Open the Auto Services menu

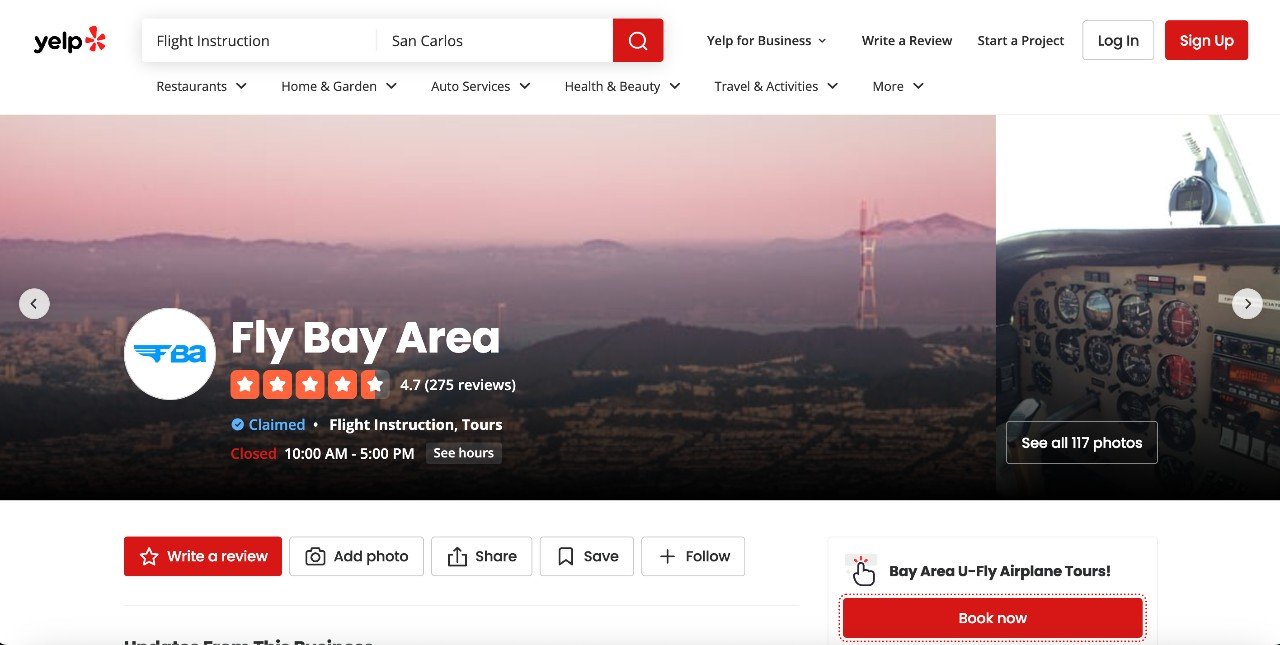click(481, 86)
